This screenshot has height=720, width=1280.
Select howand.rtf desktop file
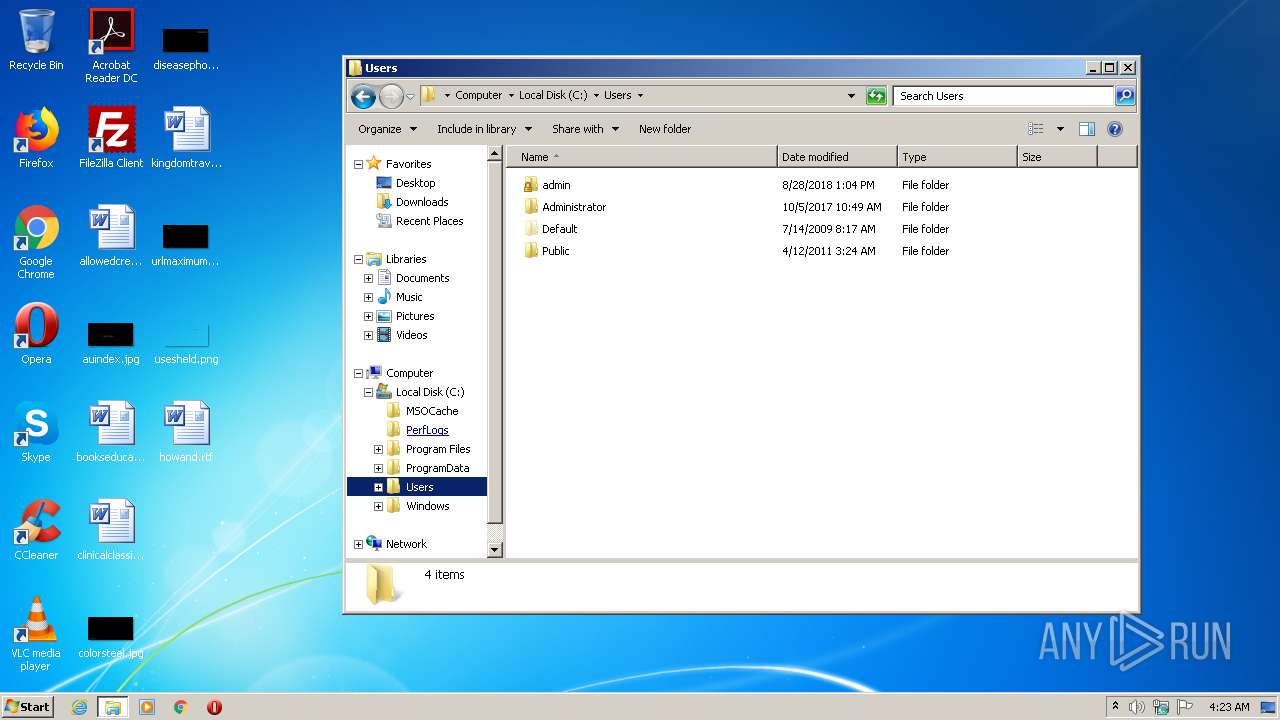[186, 432]
